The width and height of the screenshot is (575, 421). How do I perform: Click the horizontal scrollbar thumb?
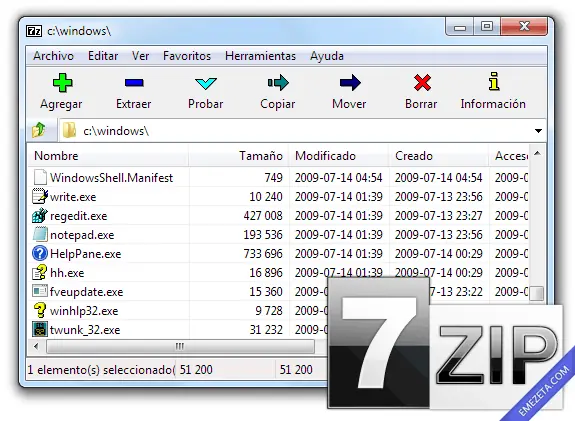pos(180,346)
